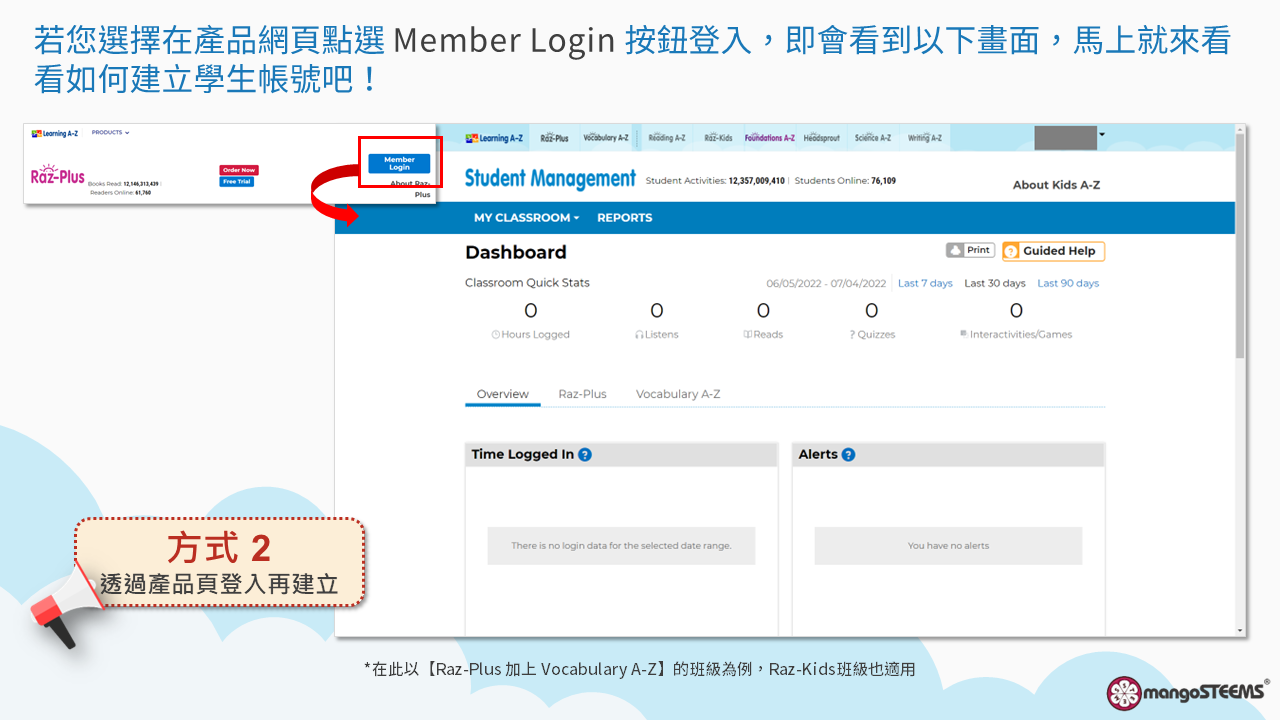Click the Student Management title logo

click(550, 179)
